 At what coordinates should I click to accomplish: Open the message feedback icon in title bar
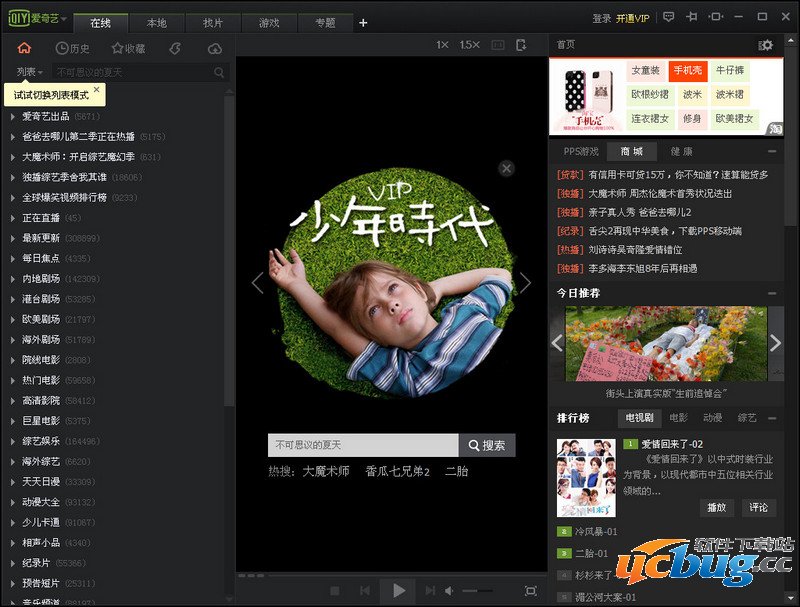(x=668, y=17)
